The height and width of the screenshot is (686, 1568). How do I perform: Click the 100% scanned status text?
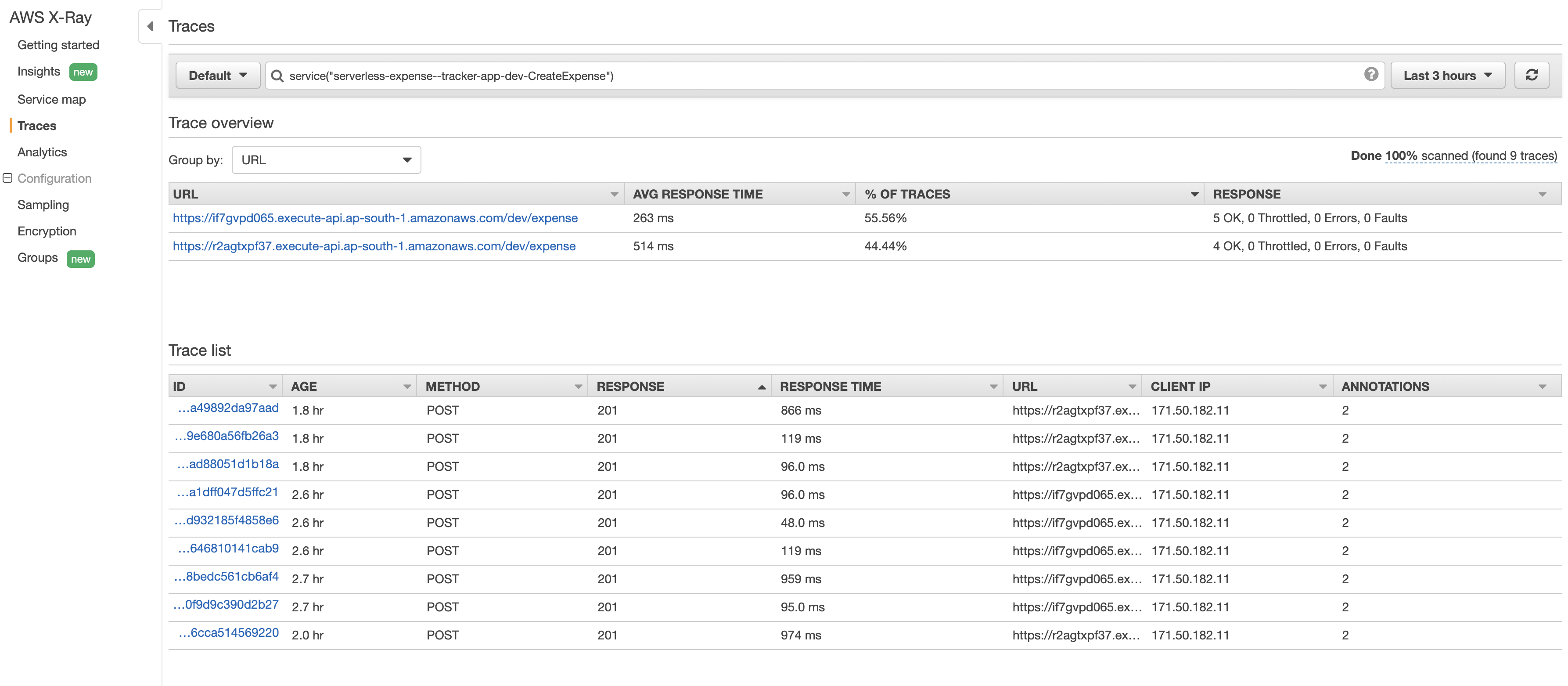pyautogui.click(x=1471, y=155)
